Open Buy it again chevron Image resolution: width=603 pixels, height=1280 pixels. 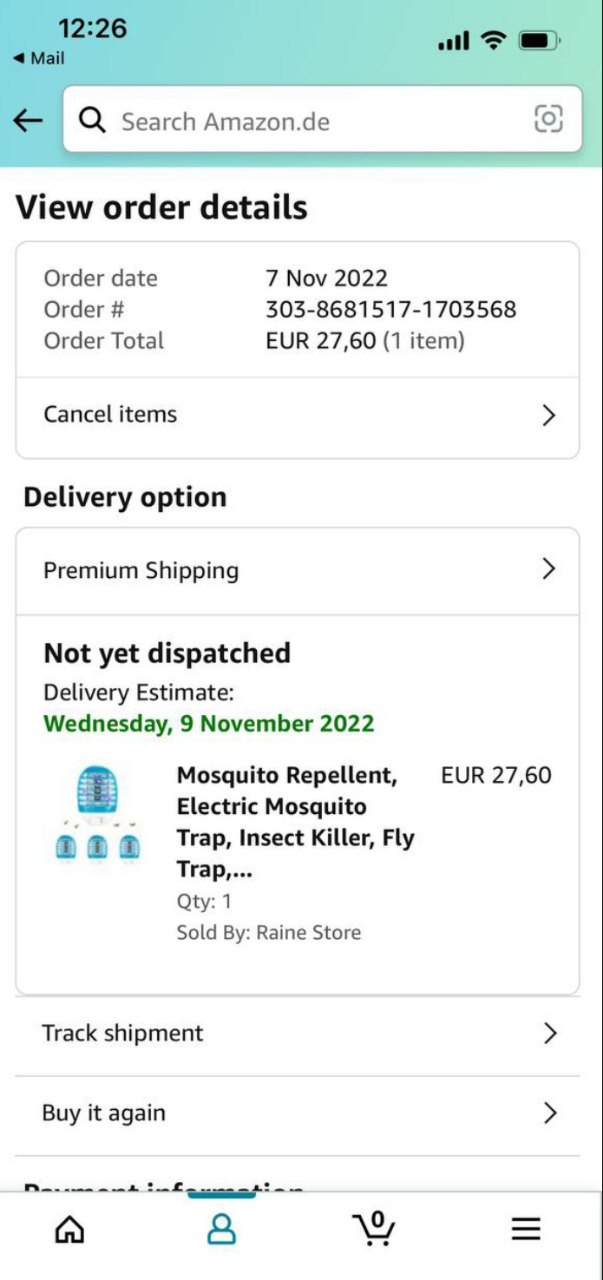point(549,1113)
